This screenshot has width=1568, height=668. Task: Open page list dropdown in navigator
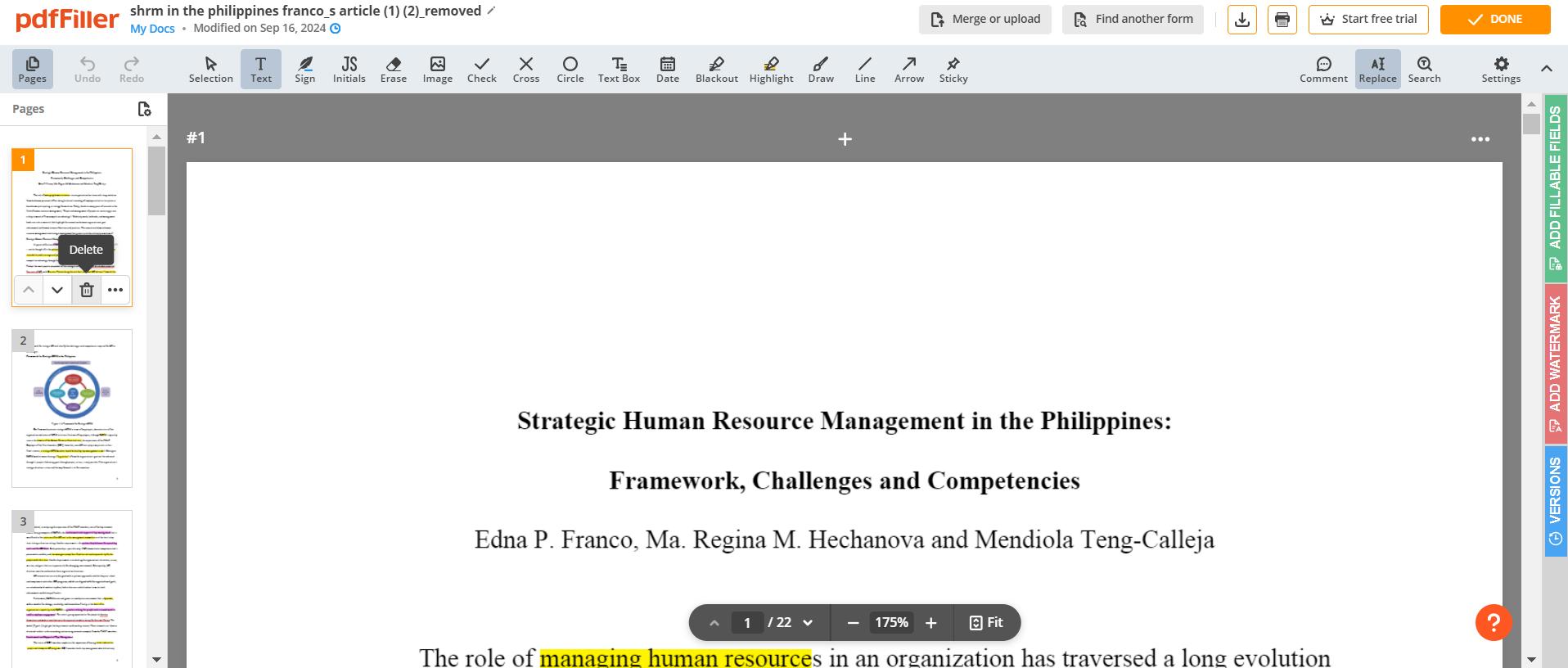[808, 623]
